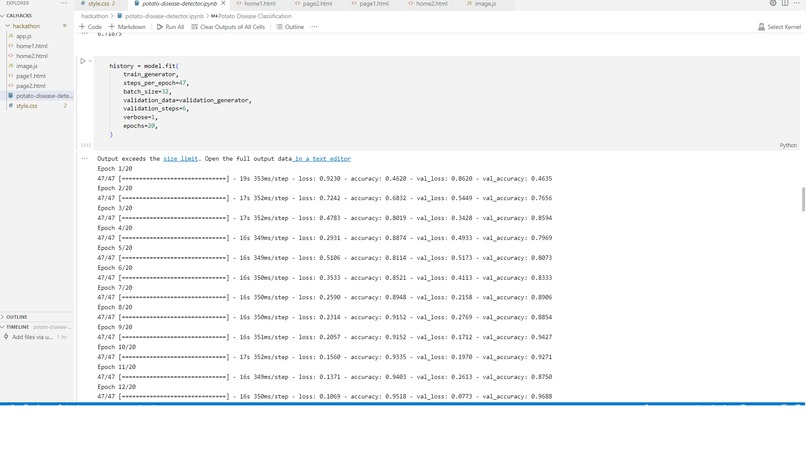The width and height of the screenshot is (806, 466).
Task: Open more notebook toolbar actions ellipsis
Action: [x=315, y=27]
